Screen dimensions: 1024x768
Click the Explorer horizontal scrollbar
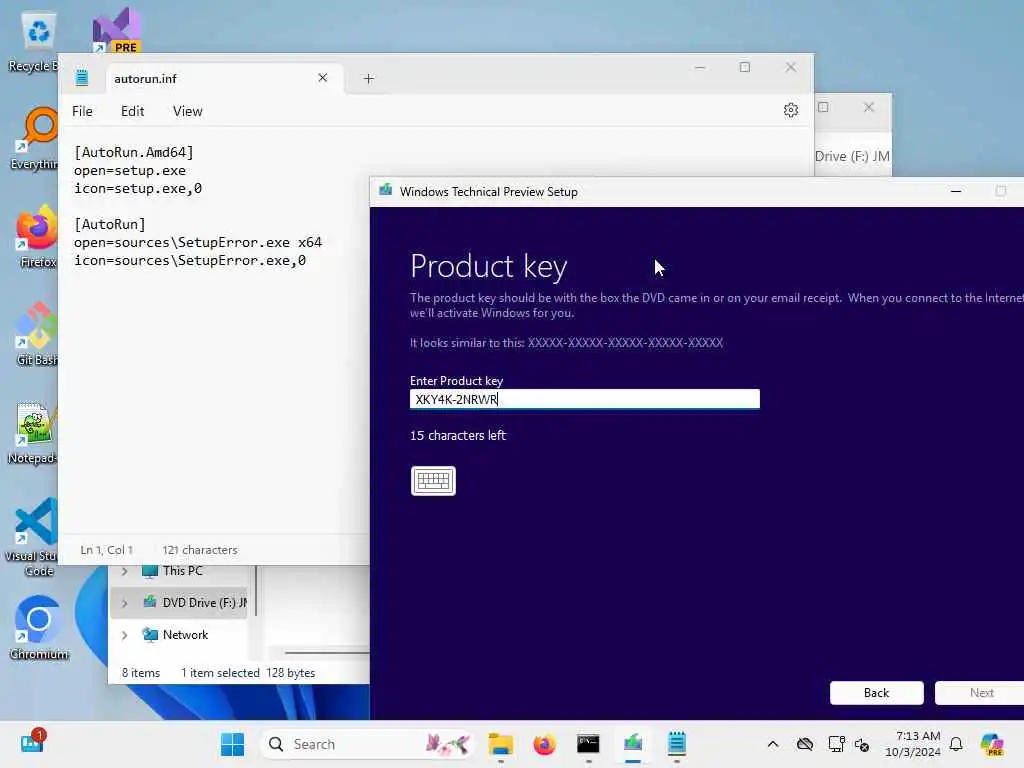(327, 652)
